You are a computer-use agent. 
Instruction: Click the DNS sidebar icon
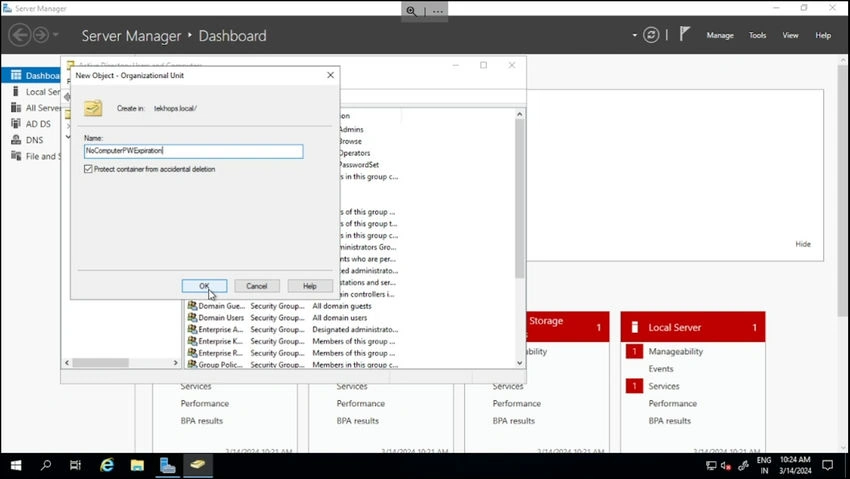point(16,140)
